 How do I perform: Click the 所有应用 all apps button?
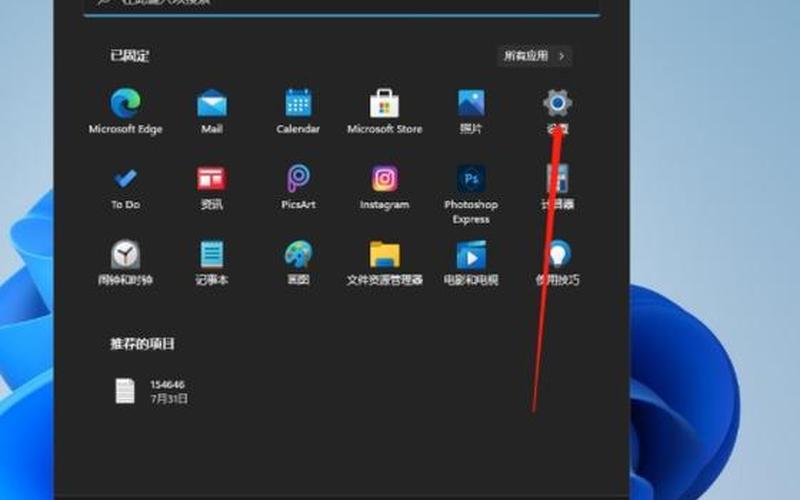[x=535, y=56]
